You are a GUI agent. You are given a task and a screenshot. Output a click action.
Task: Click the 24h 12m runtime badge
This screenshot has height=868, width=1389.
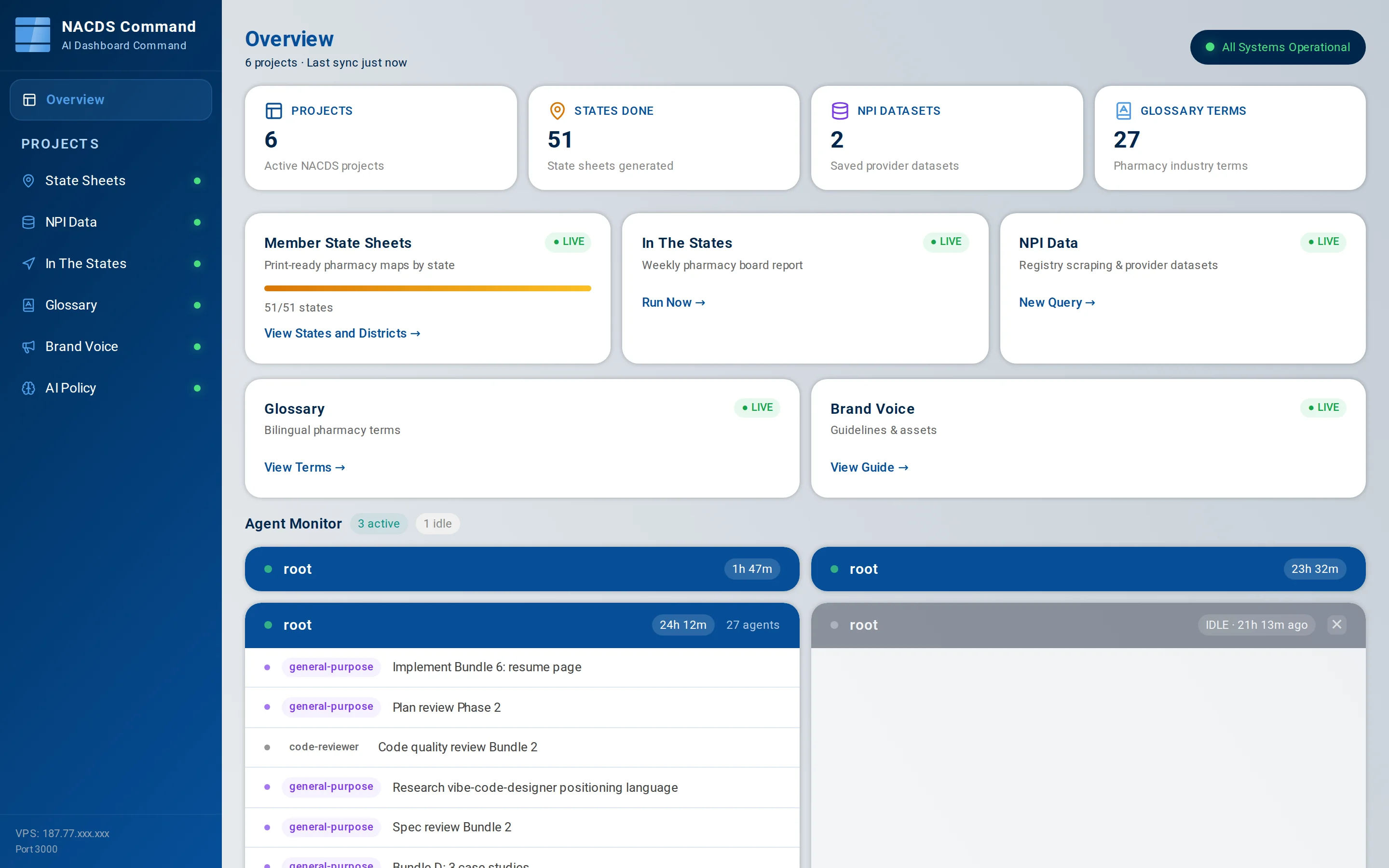[x=683, y=624]
